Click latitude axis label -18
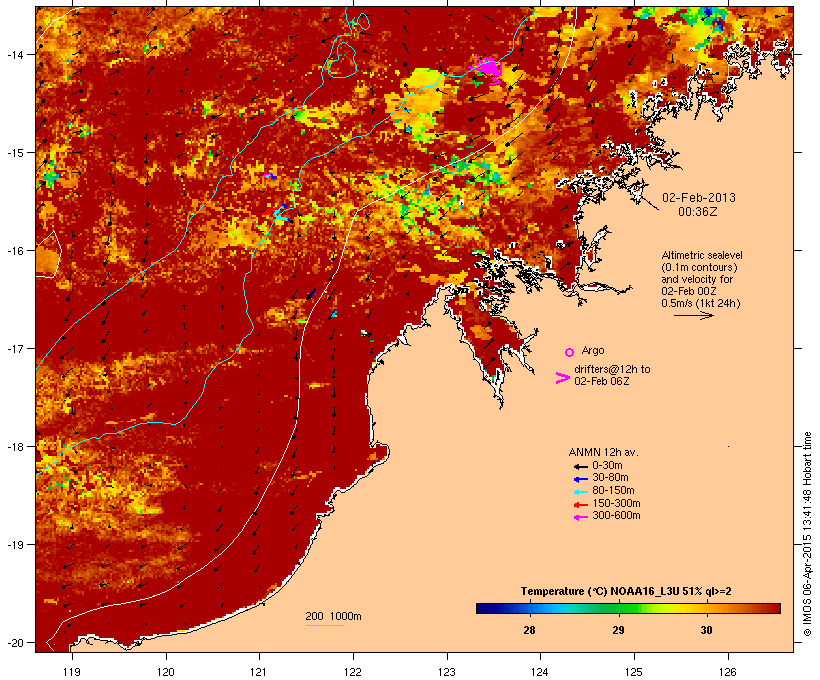This screenshot has height=680, width=820. click(x=14, y=447)
